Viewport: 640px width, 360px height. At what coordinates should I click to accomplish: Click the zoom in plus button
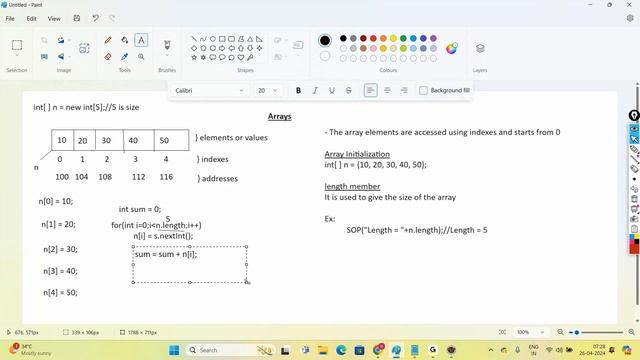click(631, 332)
